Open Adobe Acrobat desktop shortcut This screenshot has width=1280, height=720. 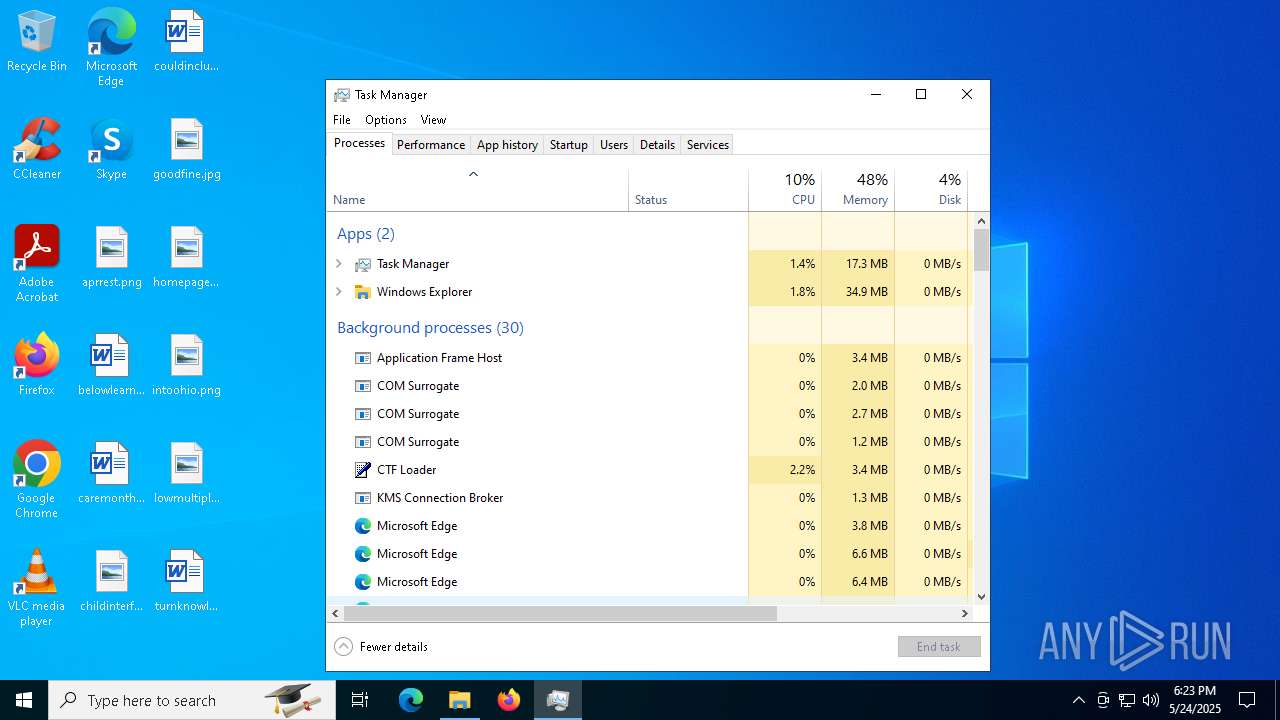coord(37,264)
